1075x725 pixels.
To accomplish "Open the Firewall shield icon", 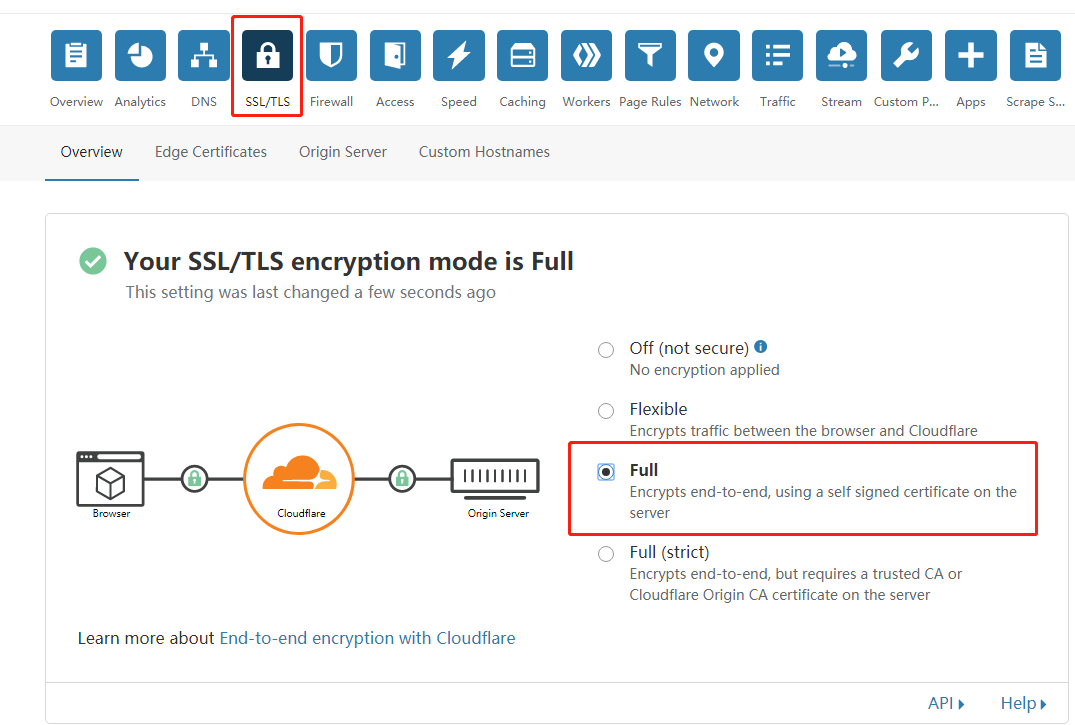I will 331,55.
